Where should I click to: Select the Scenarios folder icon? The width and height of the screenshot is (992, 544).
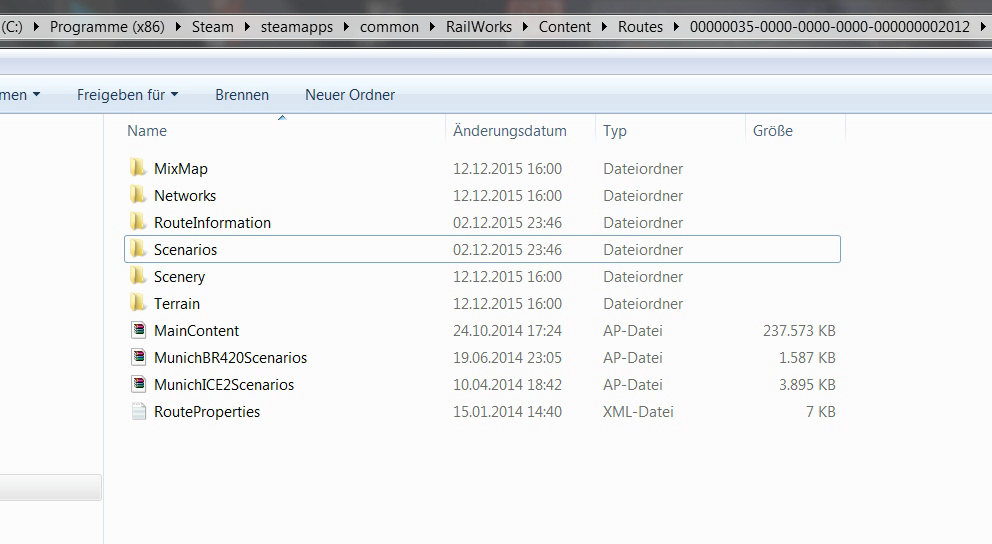tap(137, 249)
